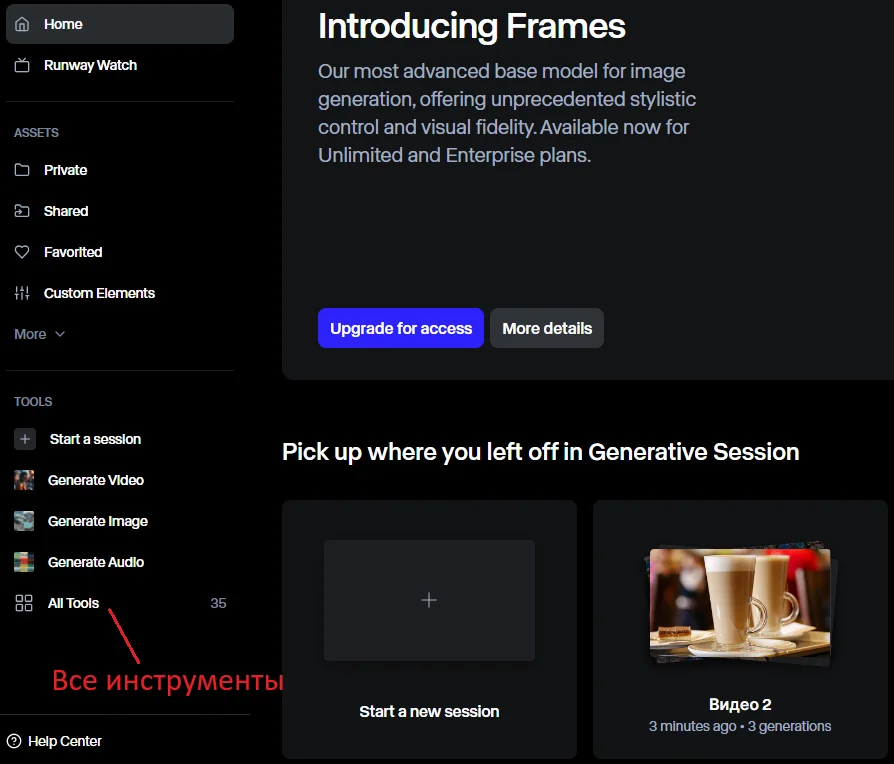Click the Start a new session card

[429, 628]
